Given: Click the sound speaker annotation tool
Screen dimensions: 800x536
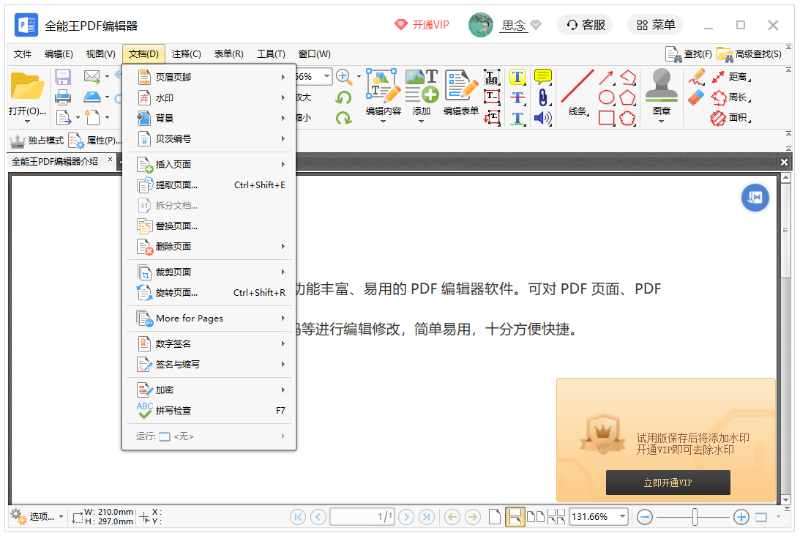Looking at the screenshot, I should (x=542, y=118).
